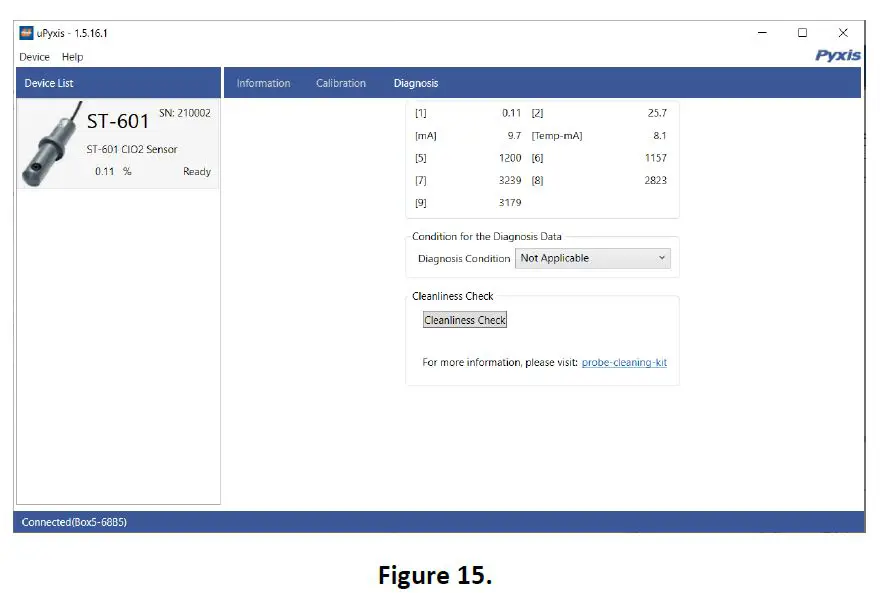
Task: Maximize the uPyxis window
Action: (802, 33)
